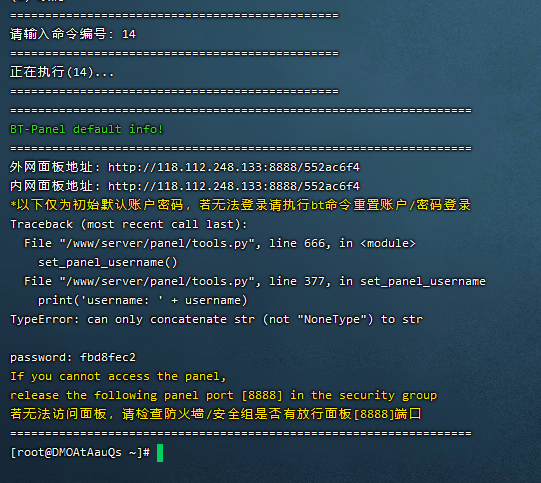541x483 pixels.
Task: Click the 'If you cannot access the panel' line
Action: (x=118, y=376)
